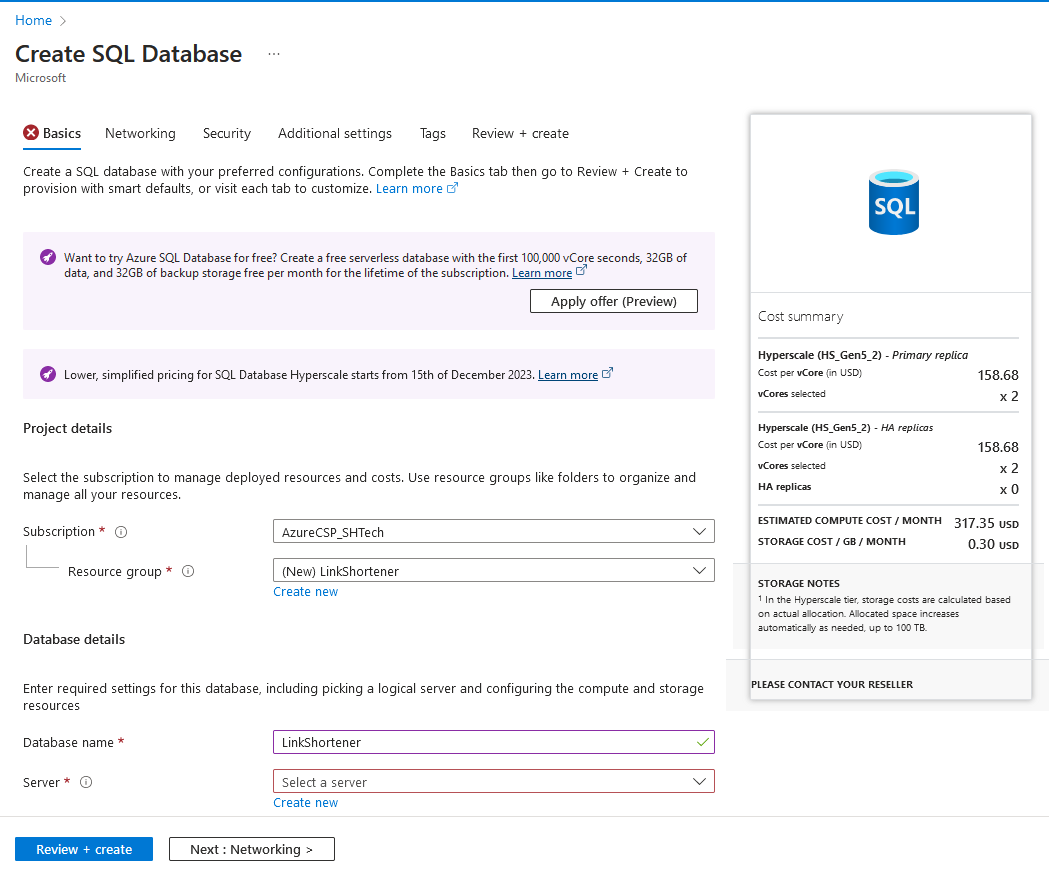Click the info icon beside Subscription

pos(121,531)
